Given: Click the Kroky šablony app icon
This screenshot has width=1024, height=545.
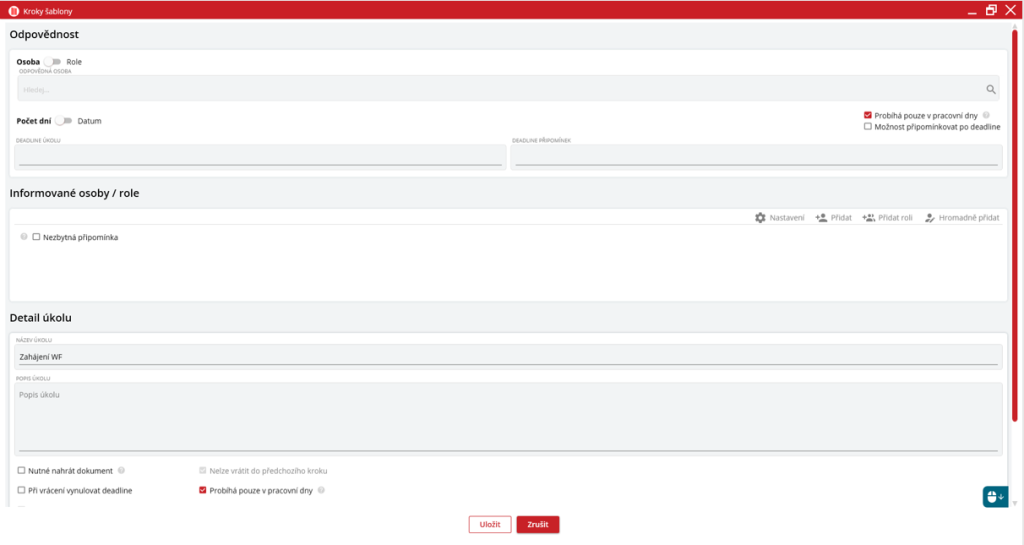Looking at the screenshot, I should [13, 10].
